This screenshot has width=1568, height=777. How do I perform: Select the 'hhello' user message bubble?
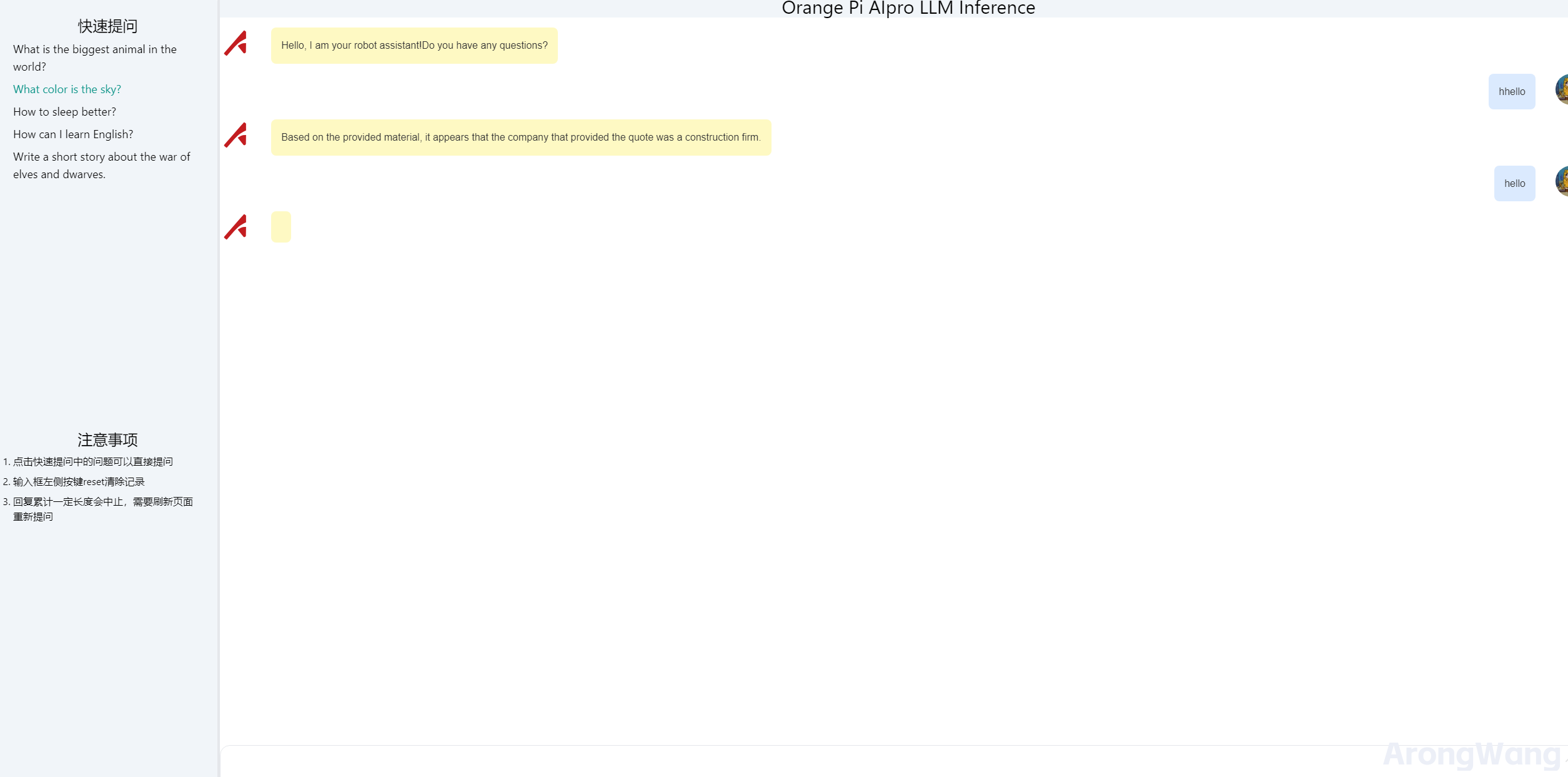tap(1512, 92)
